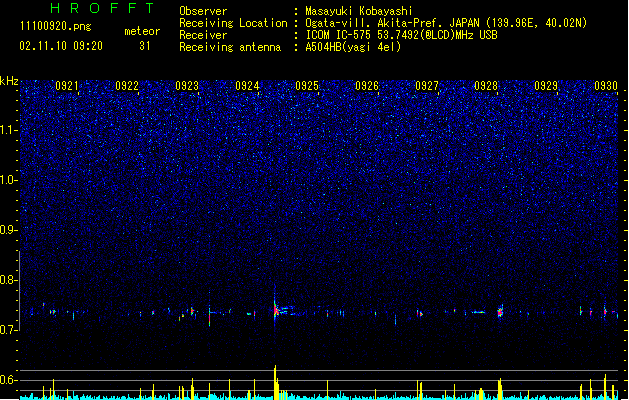Click the 0930 time marker
Viewport: 629px width, 400px height.
[x=606, y=86]
